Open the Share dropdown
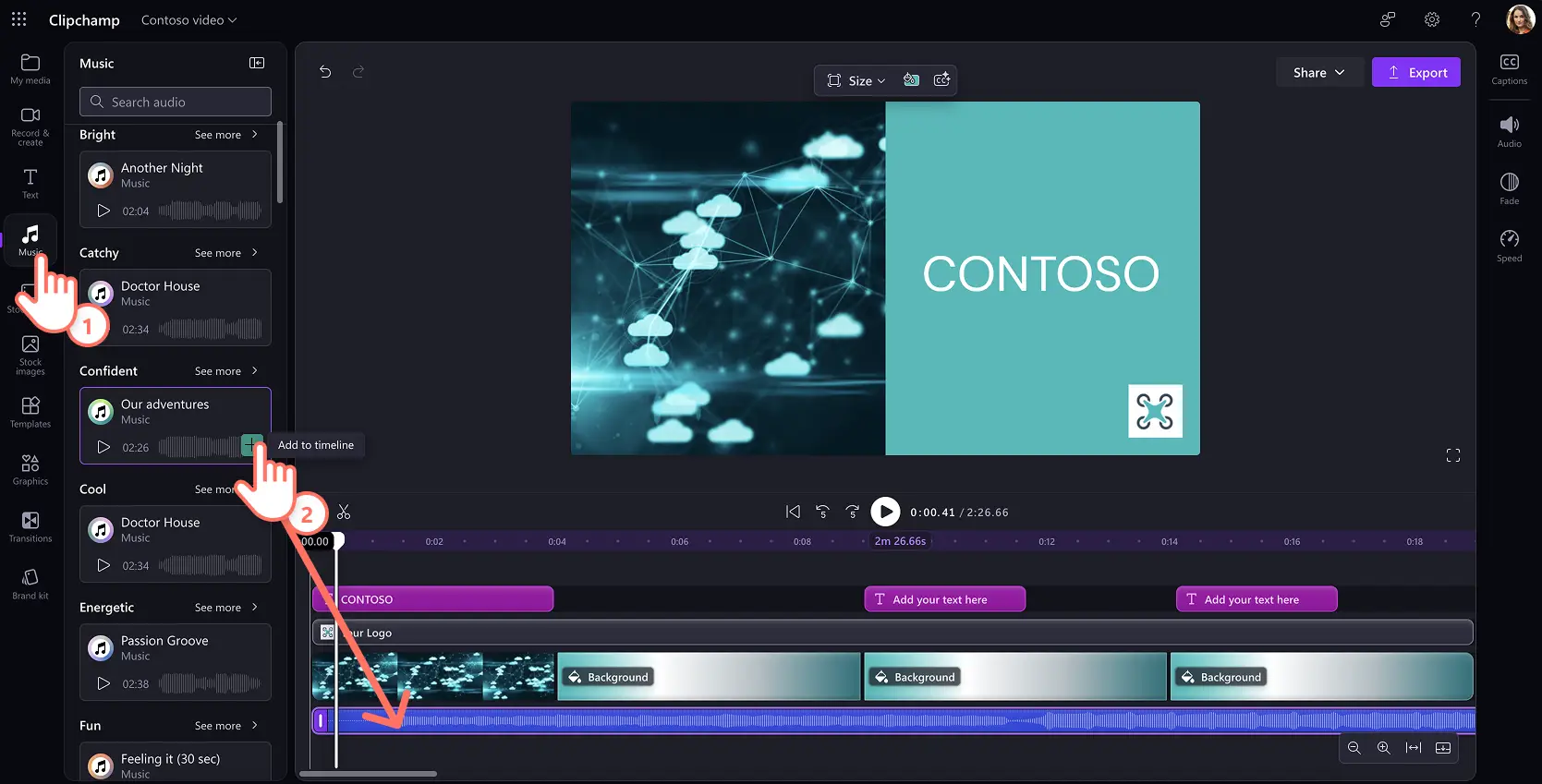The height and width of the screenshot is (784, 1542). (x=1318, y=72)
